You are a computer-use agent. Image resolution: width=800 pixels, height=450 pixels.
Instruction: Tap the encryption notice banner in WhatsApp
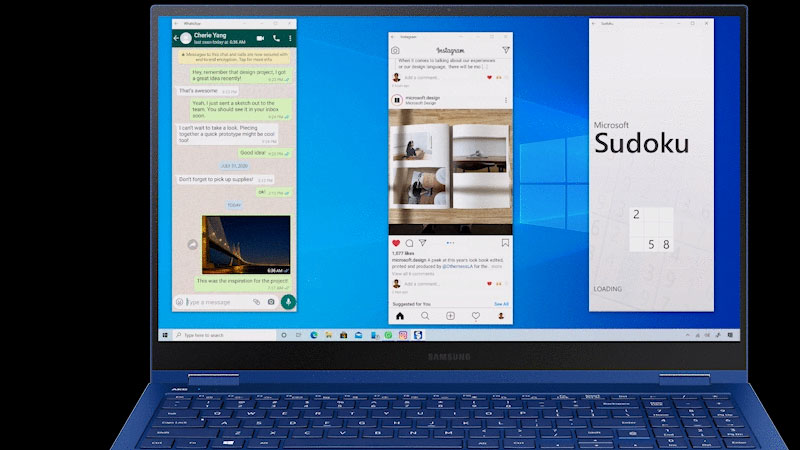click(234, 56)
